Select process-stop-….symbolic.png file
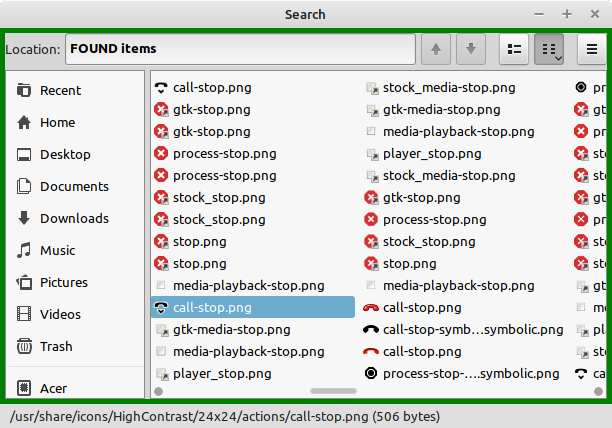Screen dimensions: 612x428 coord(461,374)
